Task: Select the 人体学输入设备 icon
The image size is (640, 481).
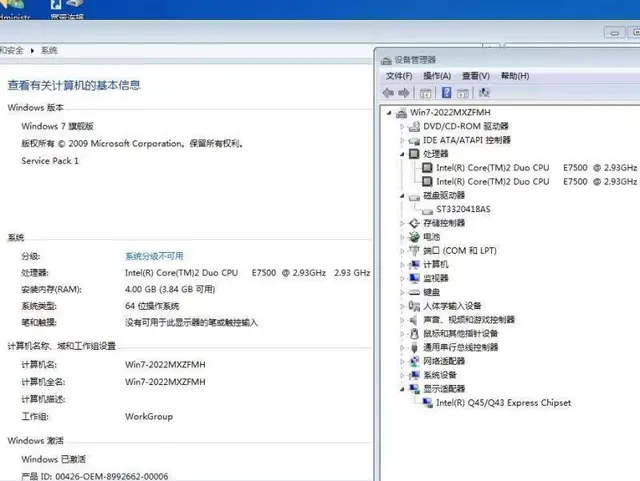Action: [414, 306]
